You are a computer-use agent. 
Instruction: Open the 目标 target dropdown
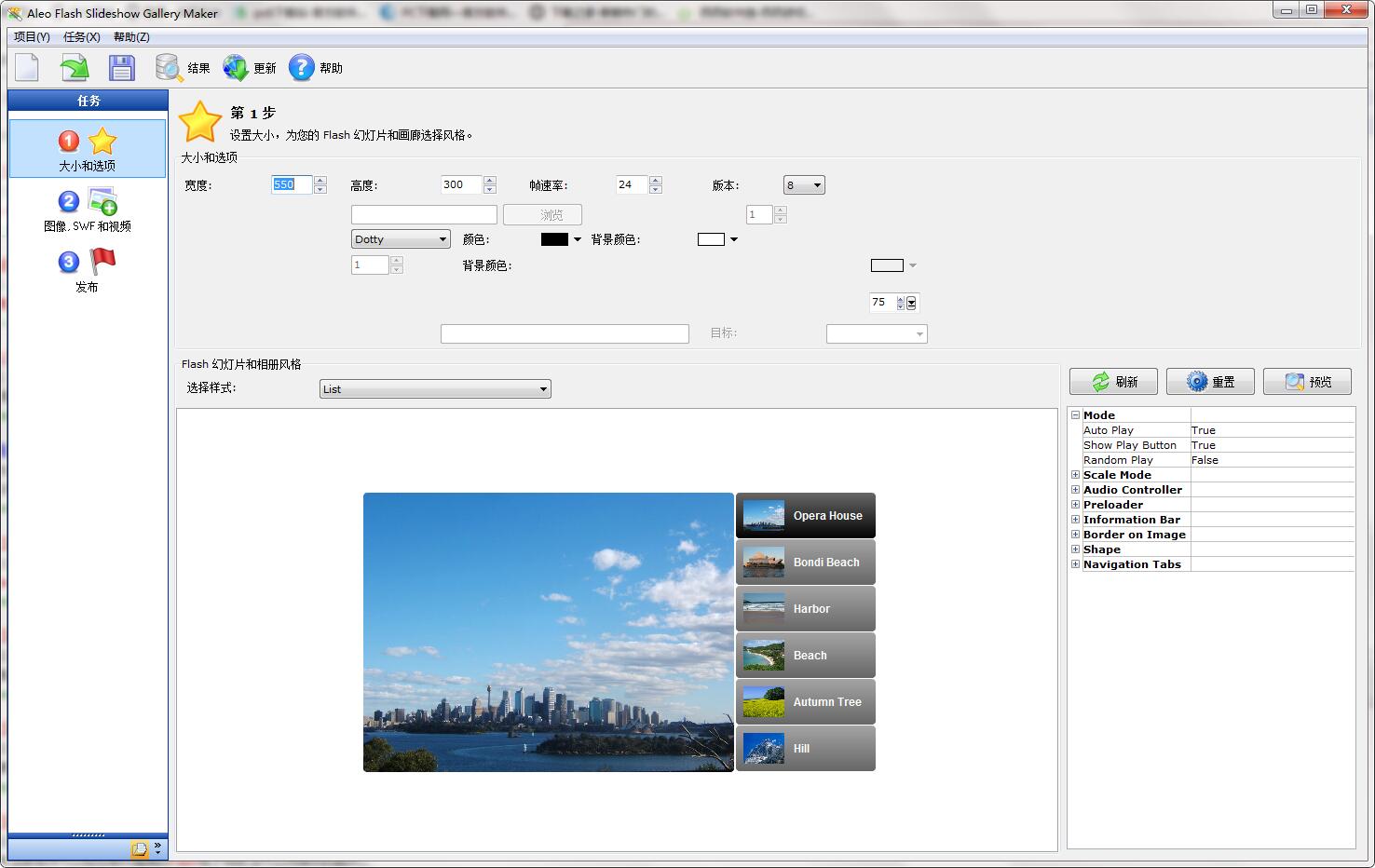coord(877,333)
